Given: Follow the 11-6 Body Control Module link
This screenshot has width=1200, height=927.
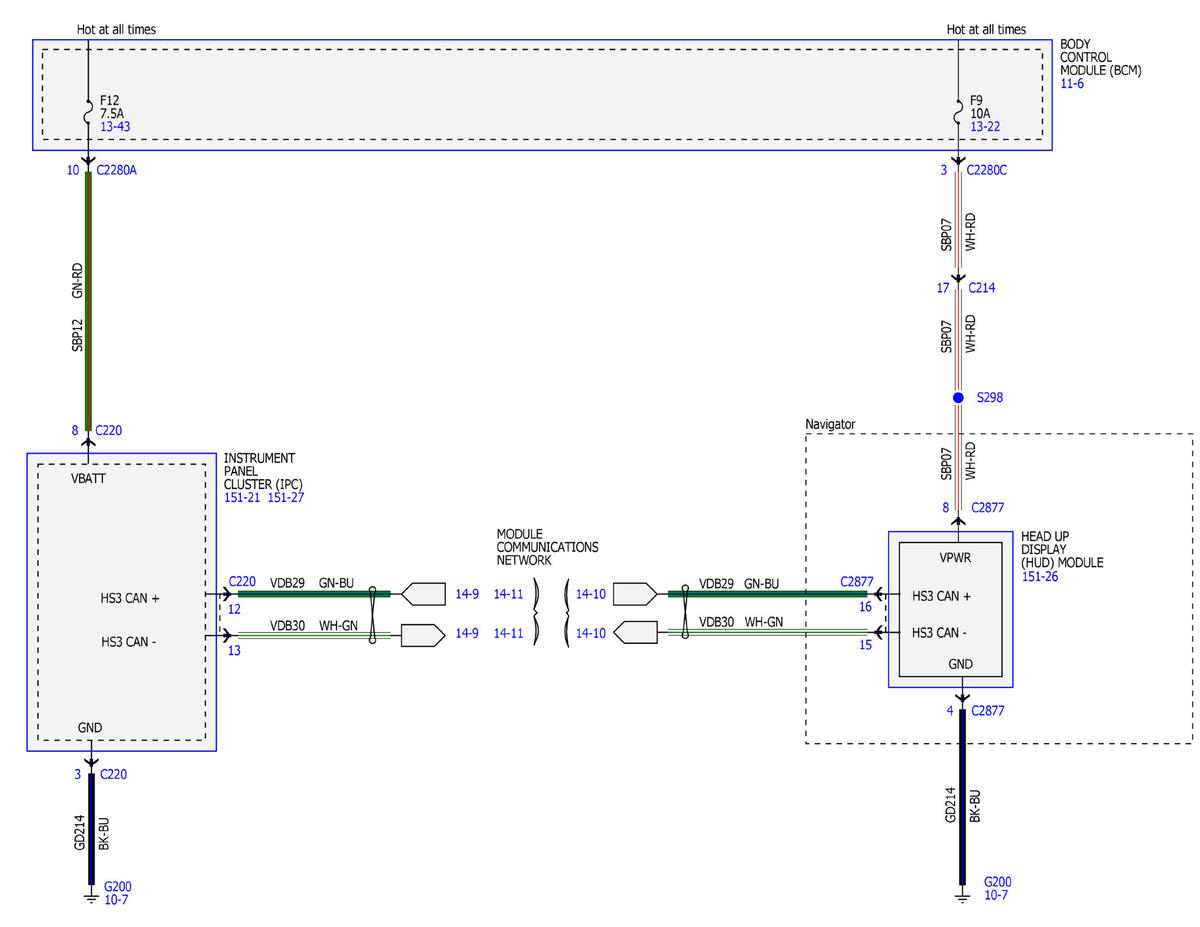Looking at the screenshot, I should coord(1072,83).
